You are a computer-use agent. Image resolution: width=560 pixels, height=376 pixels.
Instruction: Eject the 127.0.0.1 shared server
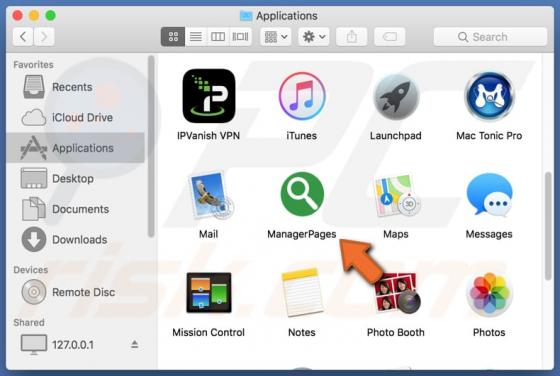pyautogui.click(x=135, y=344)
